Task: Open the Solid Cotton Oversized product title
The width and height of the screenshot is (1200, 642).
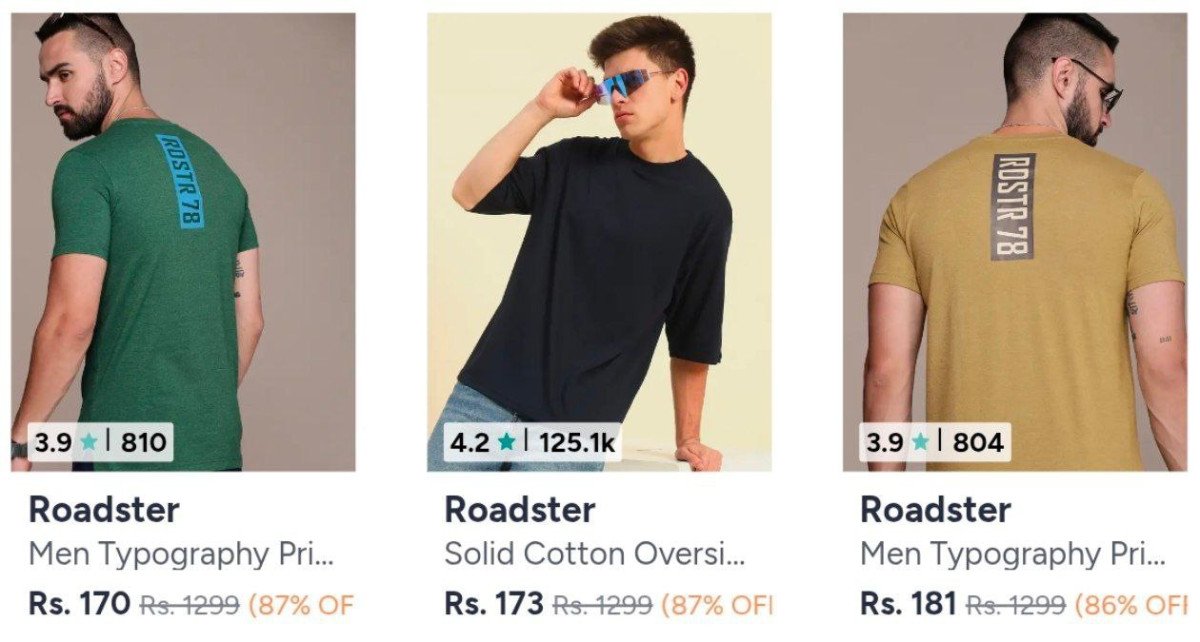Action: (x=594, y=554)
